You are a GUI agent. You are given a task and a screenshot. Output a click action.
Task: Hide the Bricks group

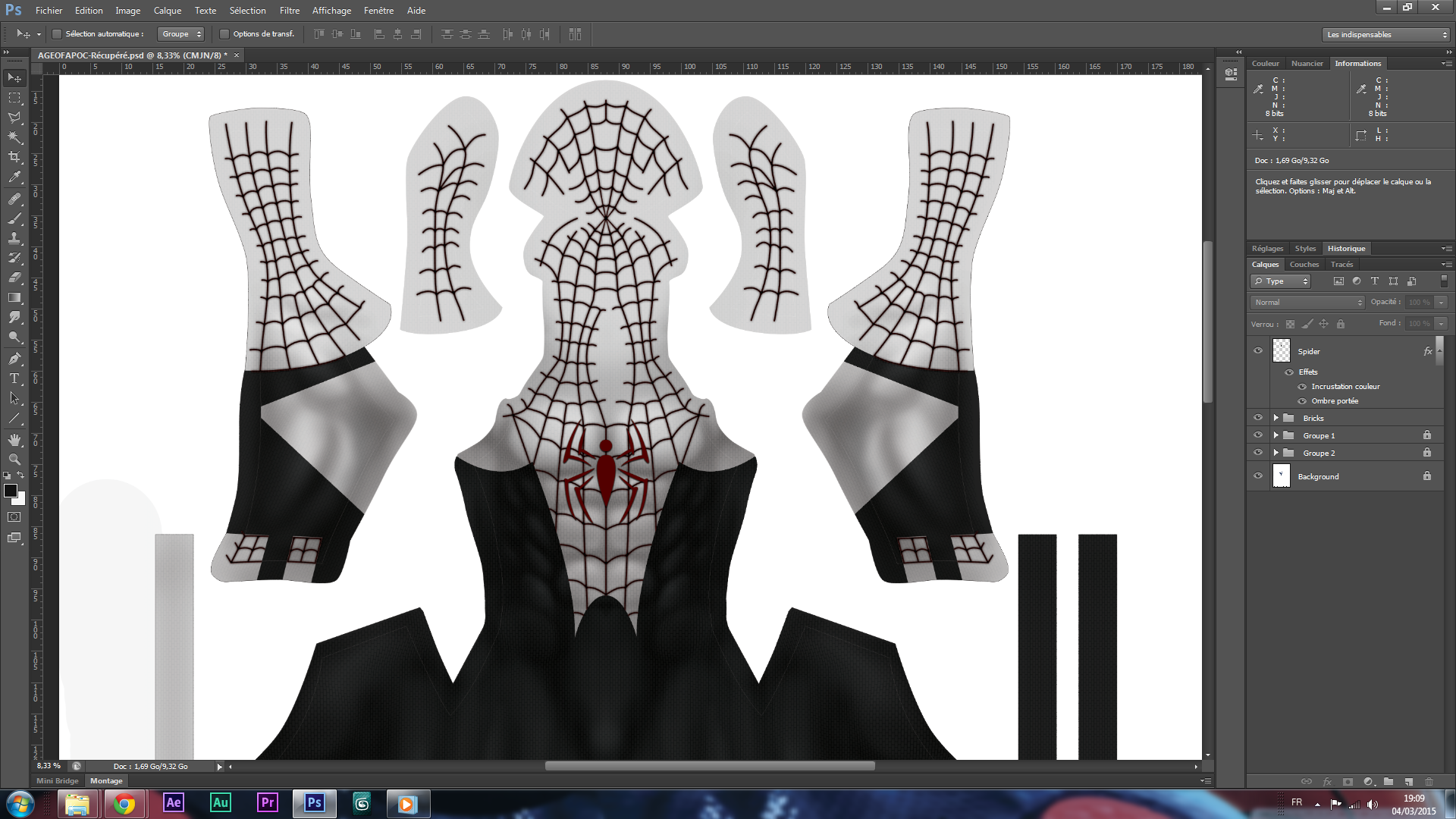[x=1258, y=418]
